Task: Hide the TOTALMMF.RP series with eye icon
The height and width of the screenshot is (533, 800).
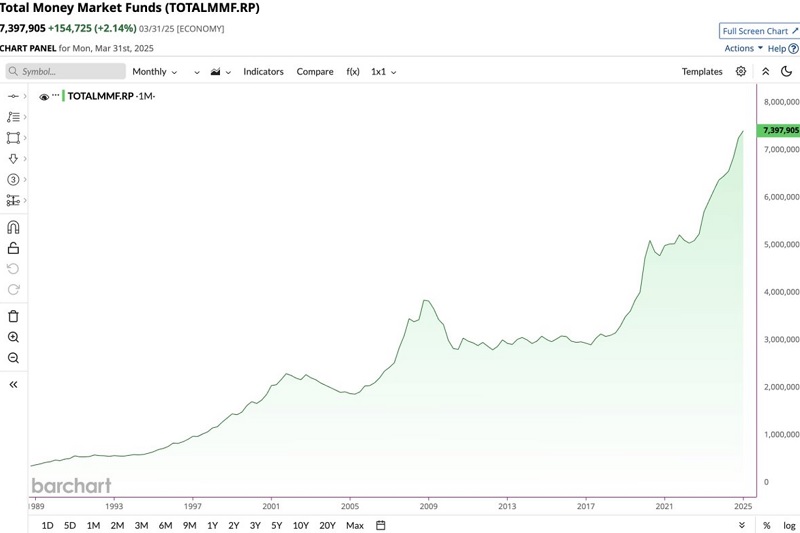Action: click(44, 97)
